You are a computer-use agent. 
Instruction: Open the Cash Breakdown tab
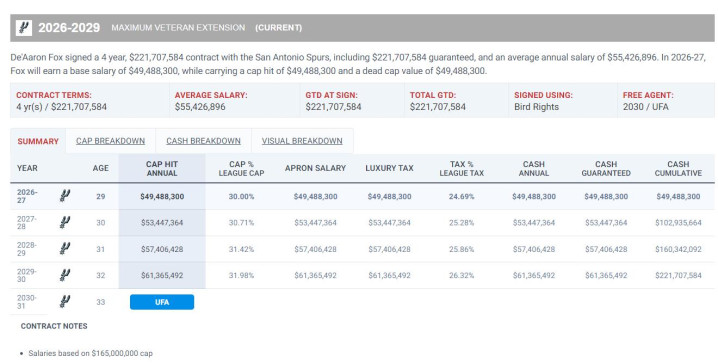[203, 141]
